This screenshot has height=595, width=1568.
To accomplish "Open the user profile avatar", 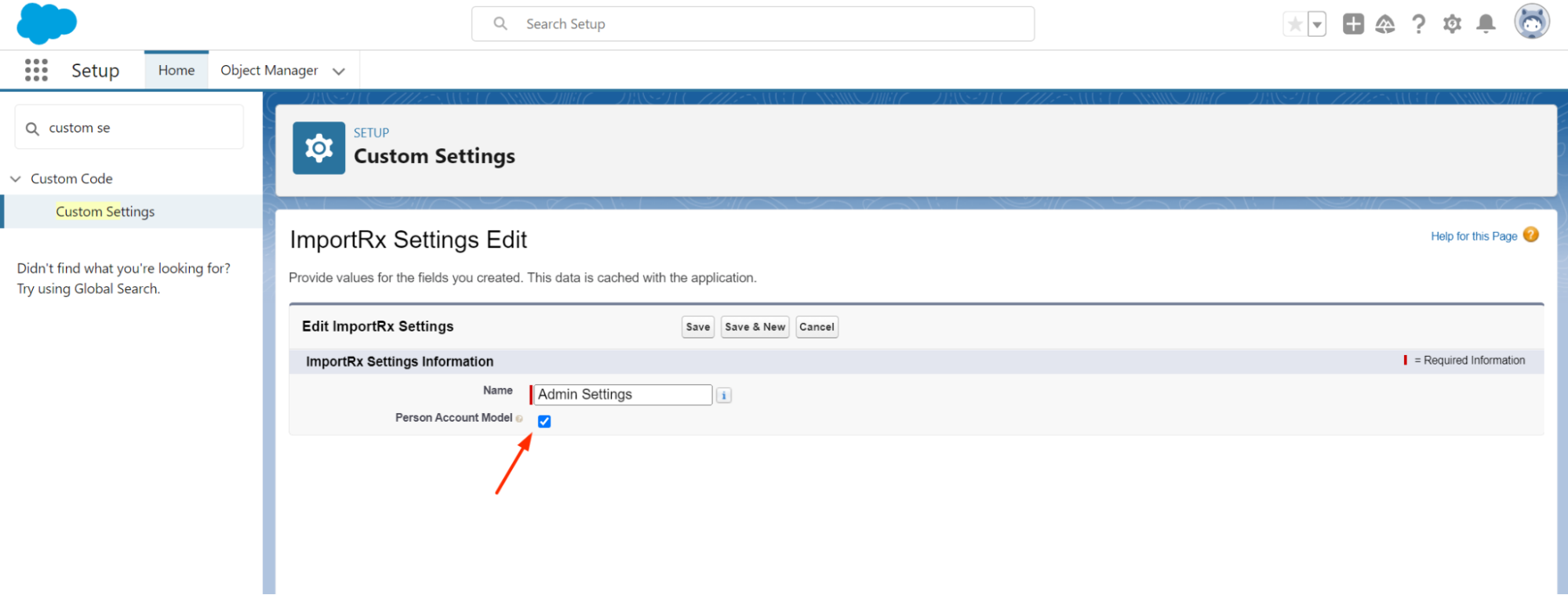I will pyautogui.click(x=1531, y=22).
